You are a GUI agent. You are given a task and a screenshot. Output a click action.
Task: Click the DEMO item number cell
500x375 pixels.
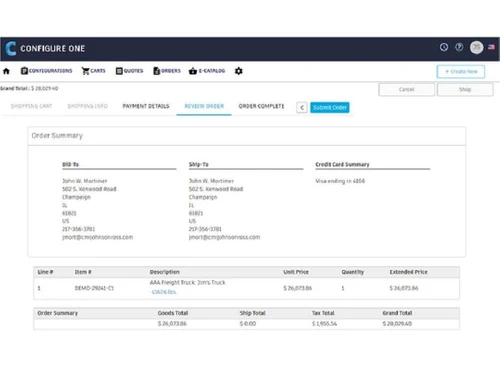(94, 288)
